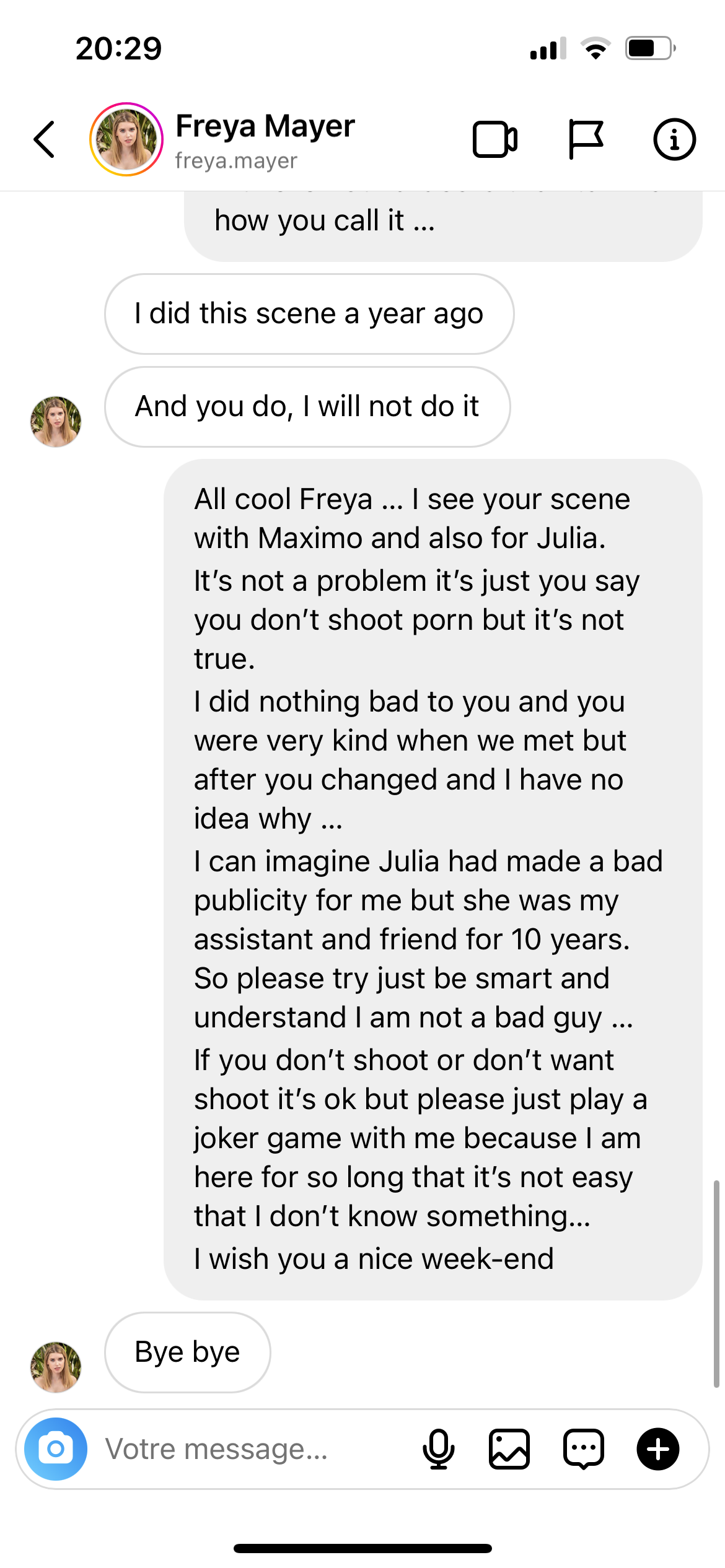The image size is (725, 1568).
Task: Open the blue camera button
Action: [56, 1449]
